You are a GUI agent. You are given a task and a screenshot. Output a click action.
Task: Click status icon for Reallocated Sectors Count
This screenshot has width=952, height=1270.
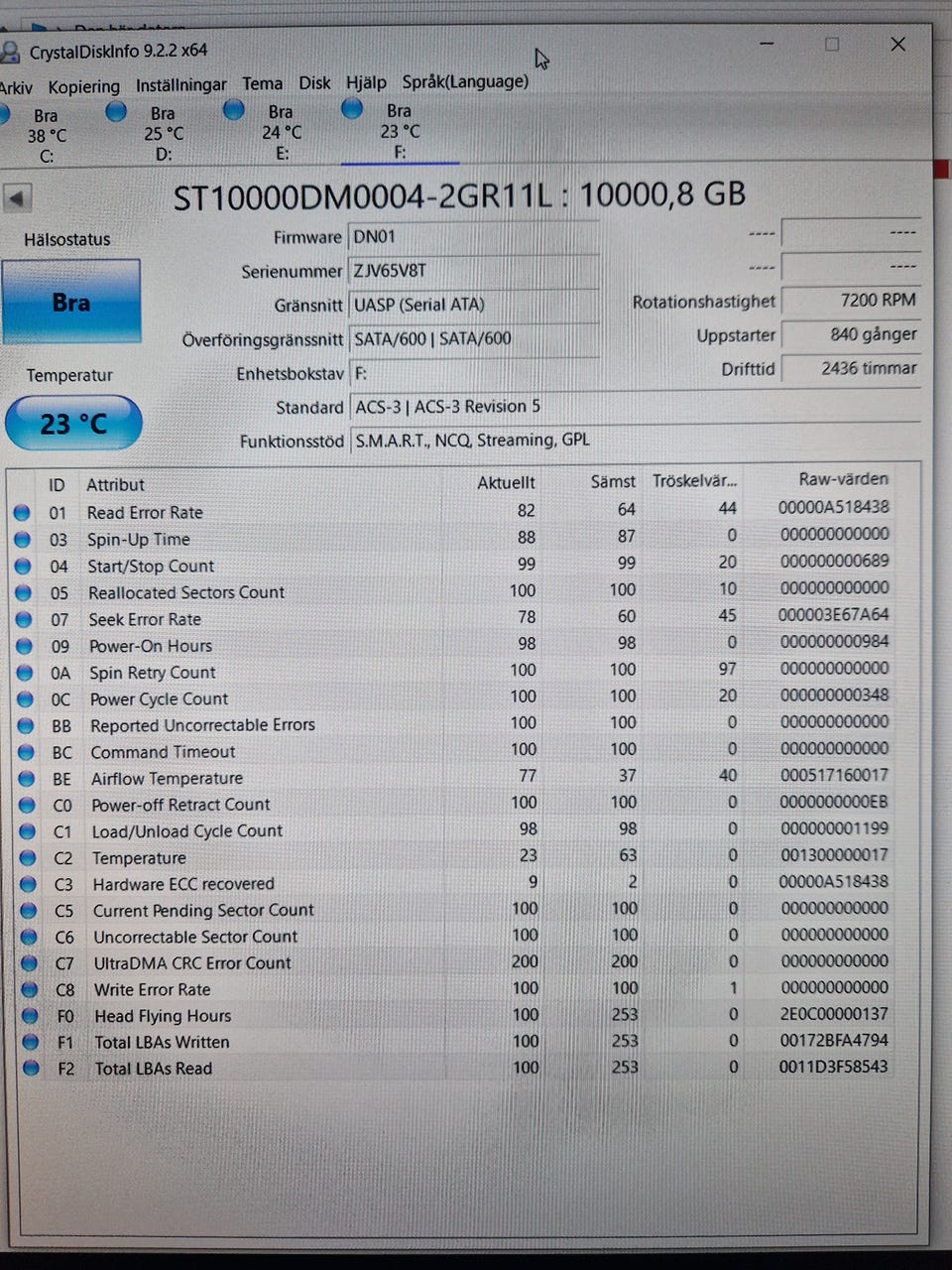pyautogui.click(x=23, y=593)
